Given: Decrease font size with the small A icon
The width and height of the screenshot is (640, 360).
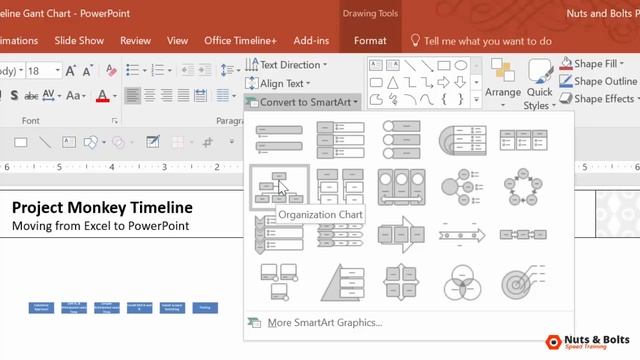Looking at the screenshot, I should pyautogui.click(x=87, y=71).
